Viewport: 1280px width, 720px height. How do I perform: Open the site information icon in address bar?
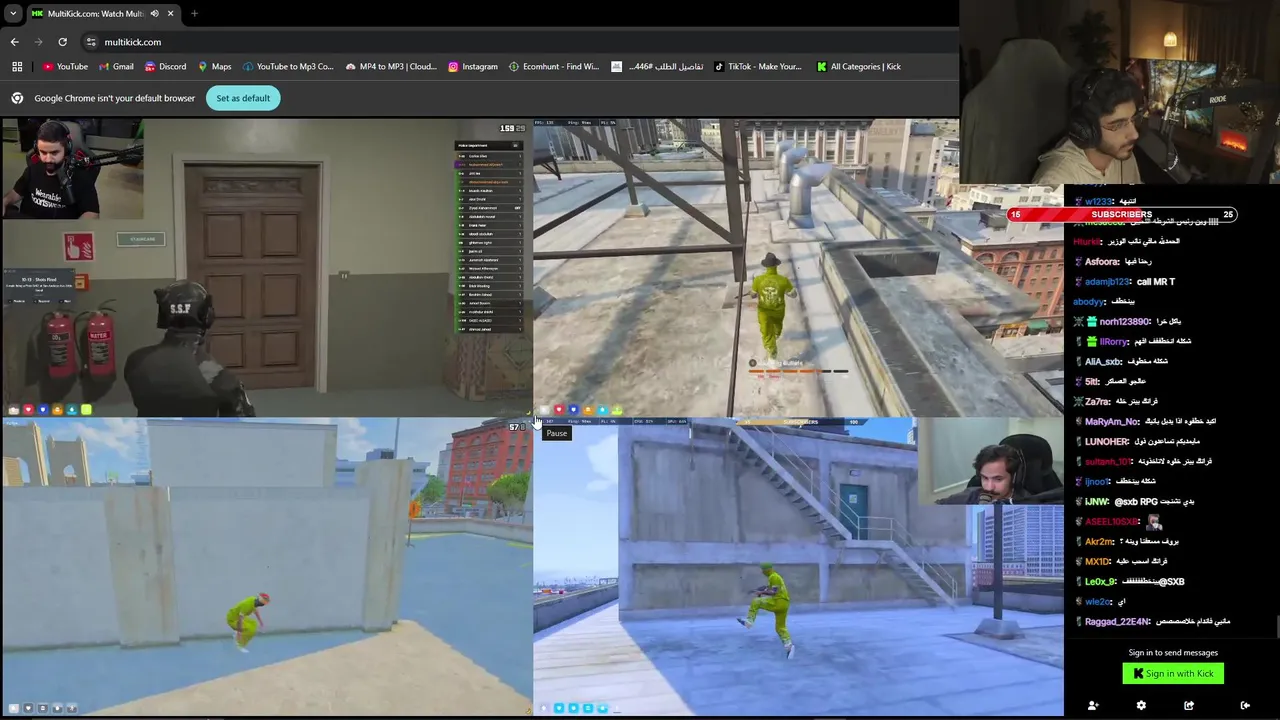(x=91, y=42)
